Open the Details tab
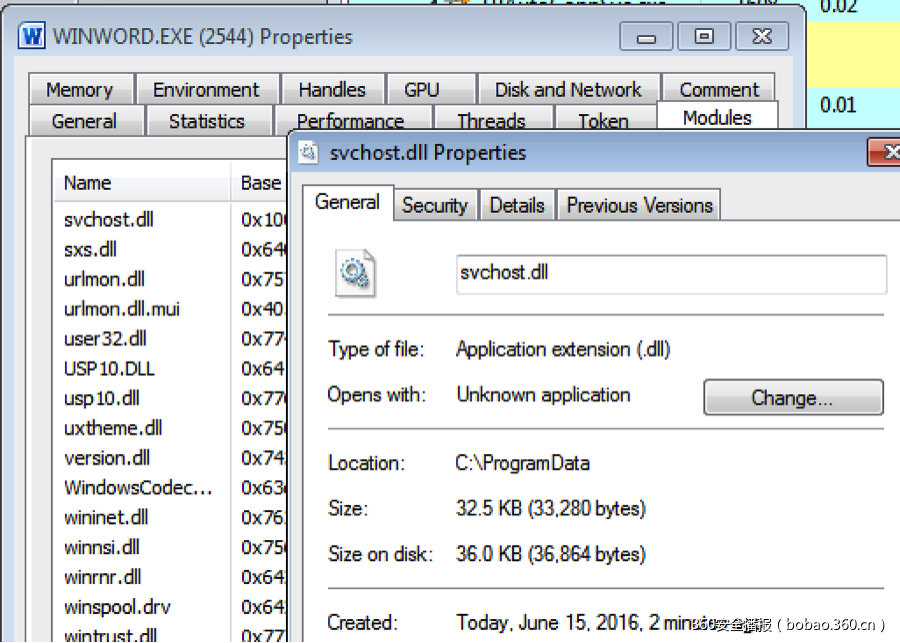 tap(517, 205)
